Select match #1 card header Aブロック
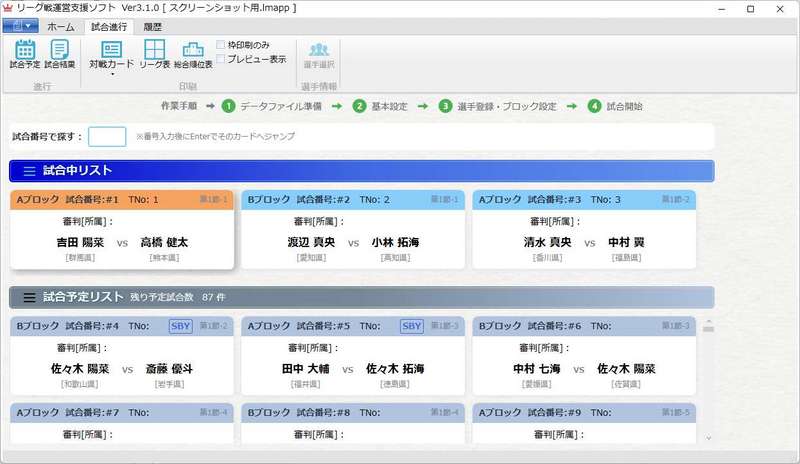Image resolution: width=800 pixels, height=464 pixels. 122,200
